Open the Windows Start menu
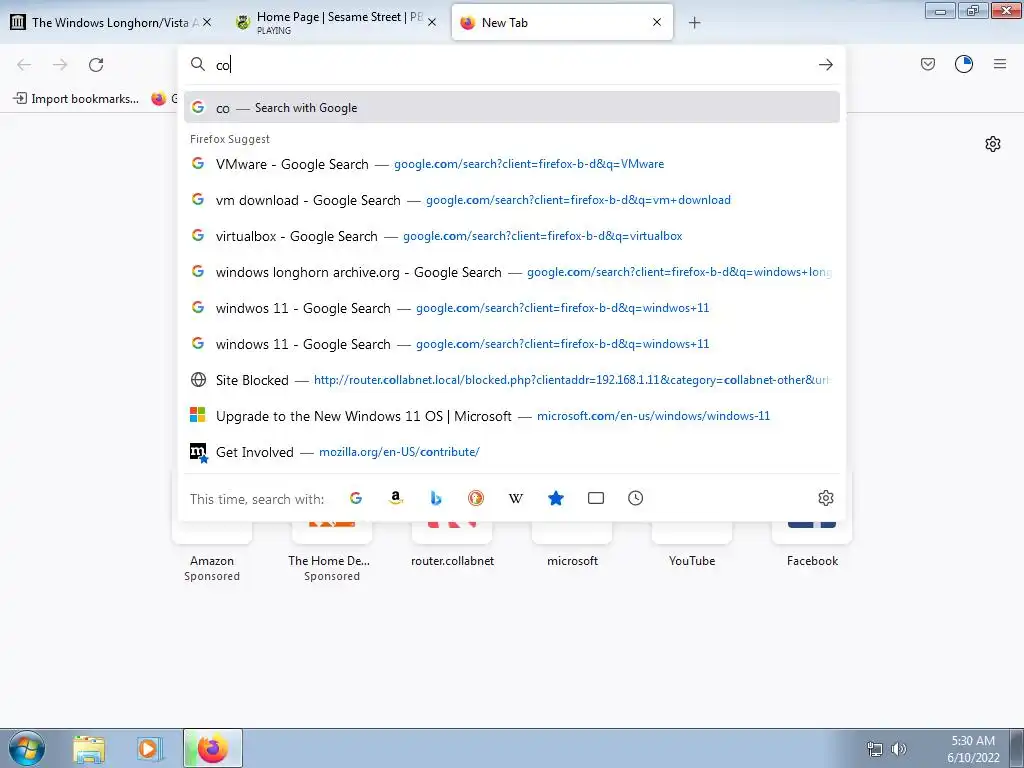Screen dimensions: 1024x768 (x=27, y=748)
